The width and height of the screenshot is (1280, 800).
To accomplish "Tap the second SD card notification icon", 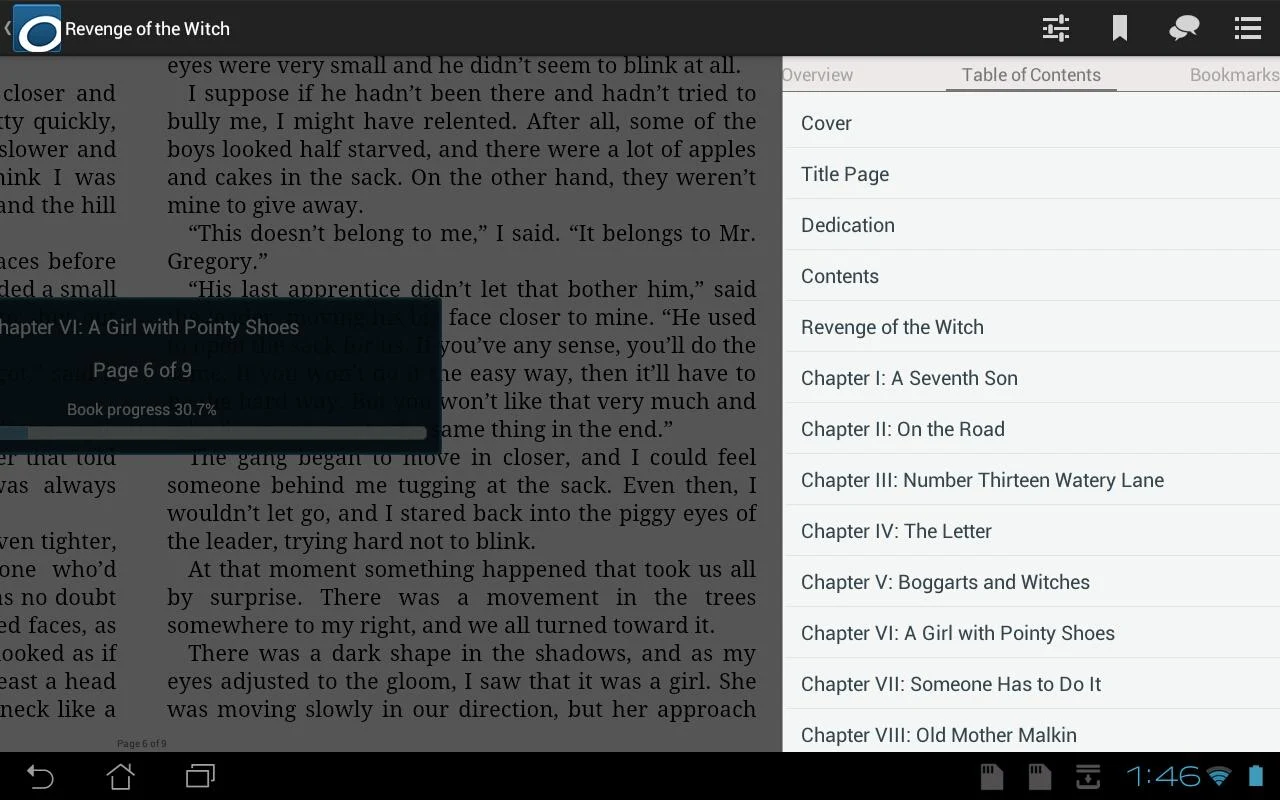I will coord(1040,776).
